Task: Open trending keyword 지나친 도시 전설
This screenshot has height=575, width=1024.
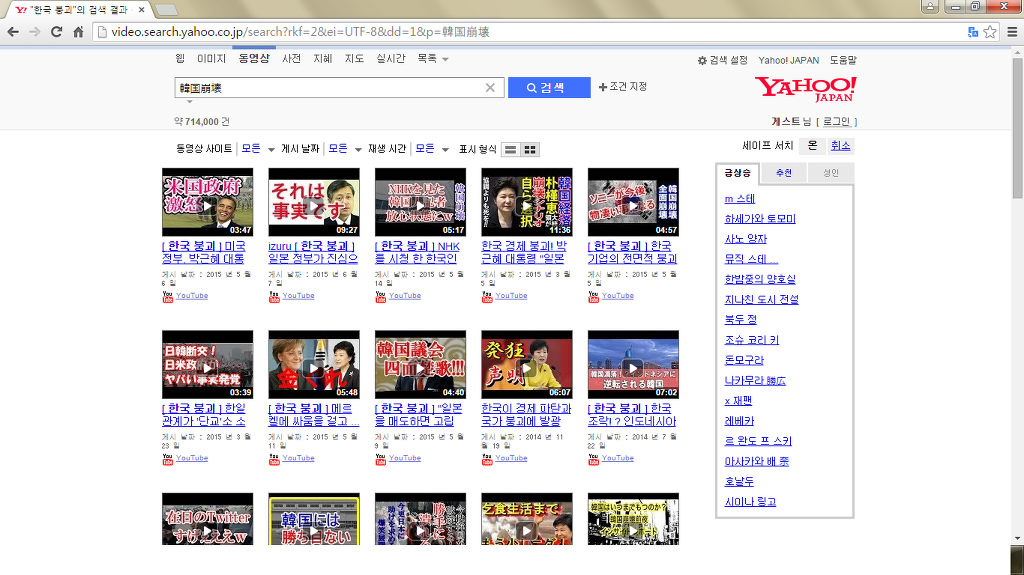Action: tap(761, 299)
